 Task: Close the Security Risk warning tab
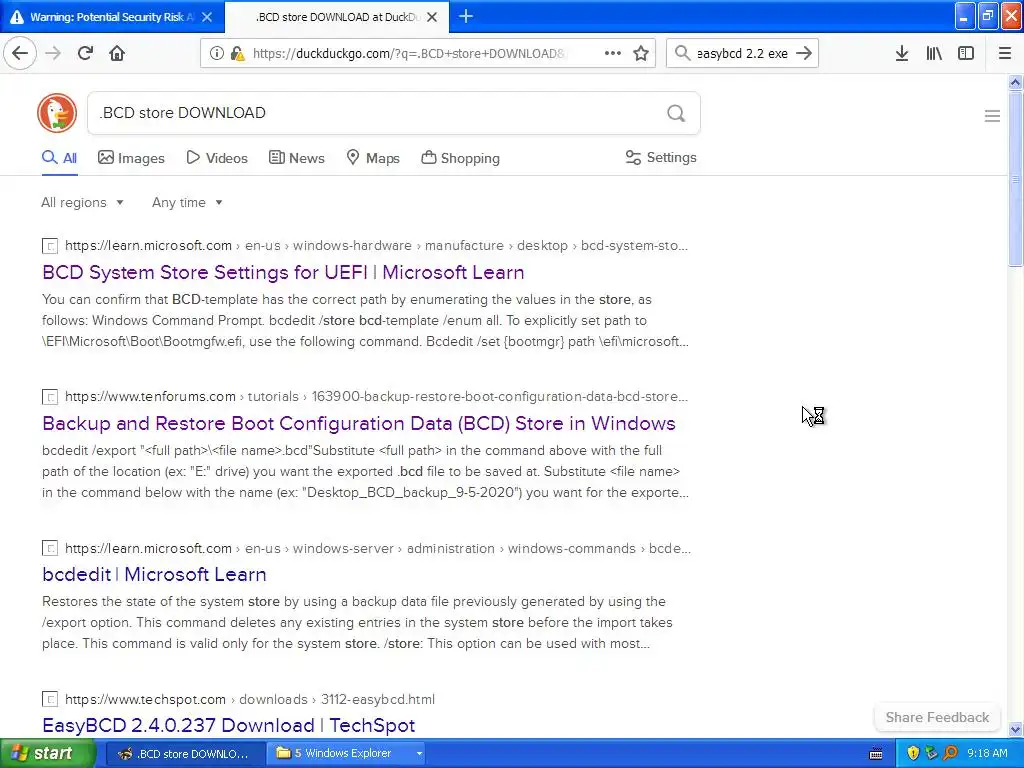pos(207,17)
